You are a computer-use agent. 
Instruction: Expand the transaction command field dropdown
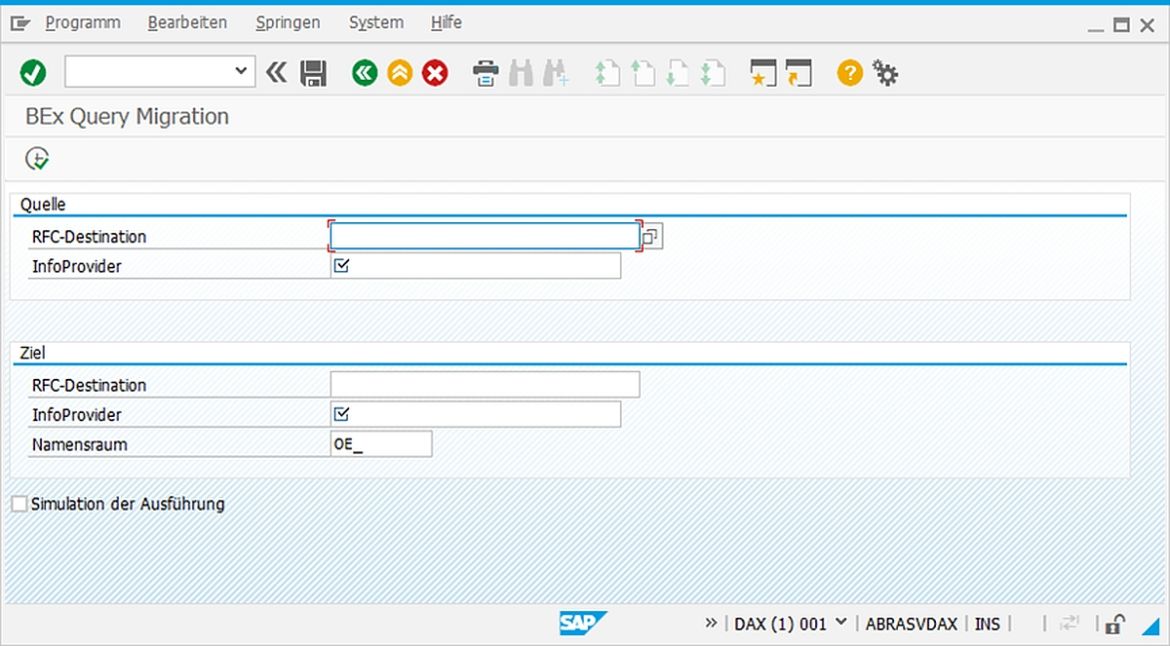(240, 71)
